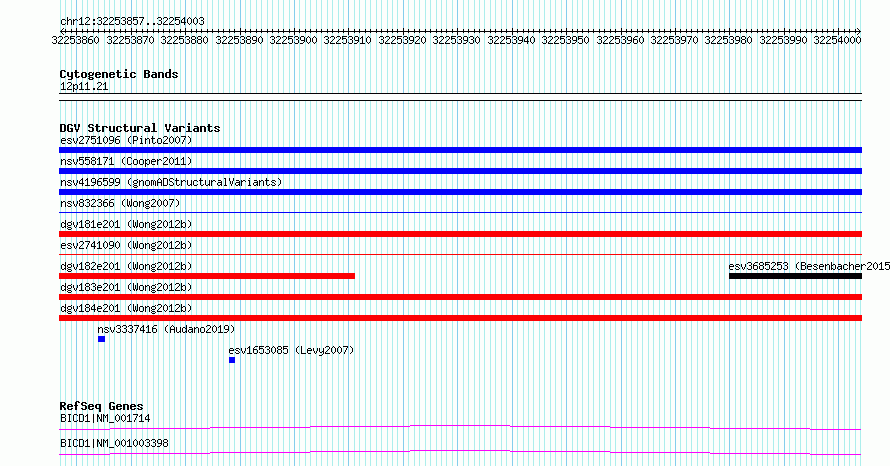Click ruler position 32253970
Screen dimensions: 890x466
click(x=674, y=40)
